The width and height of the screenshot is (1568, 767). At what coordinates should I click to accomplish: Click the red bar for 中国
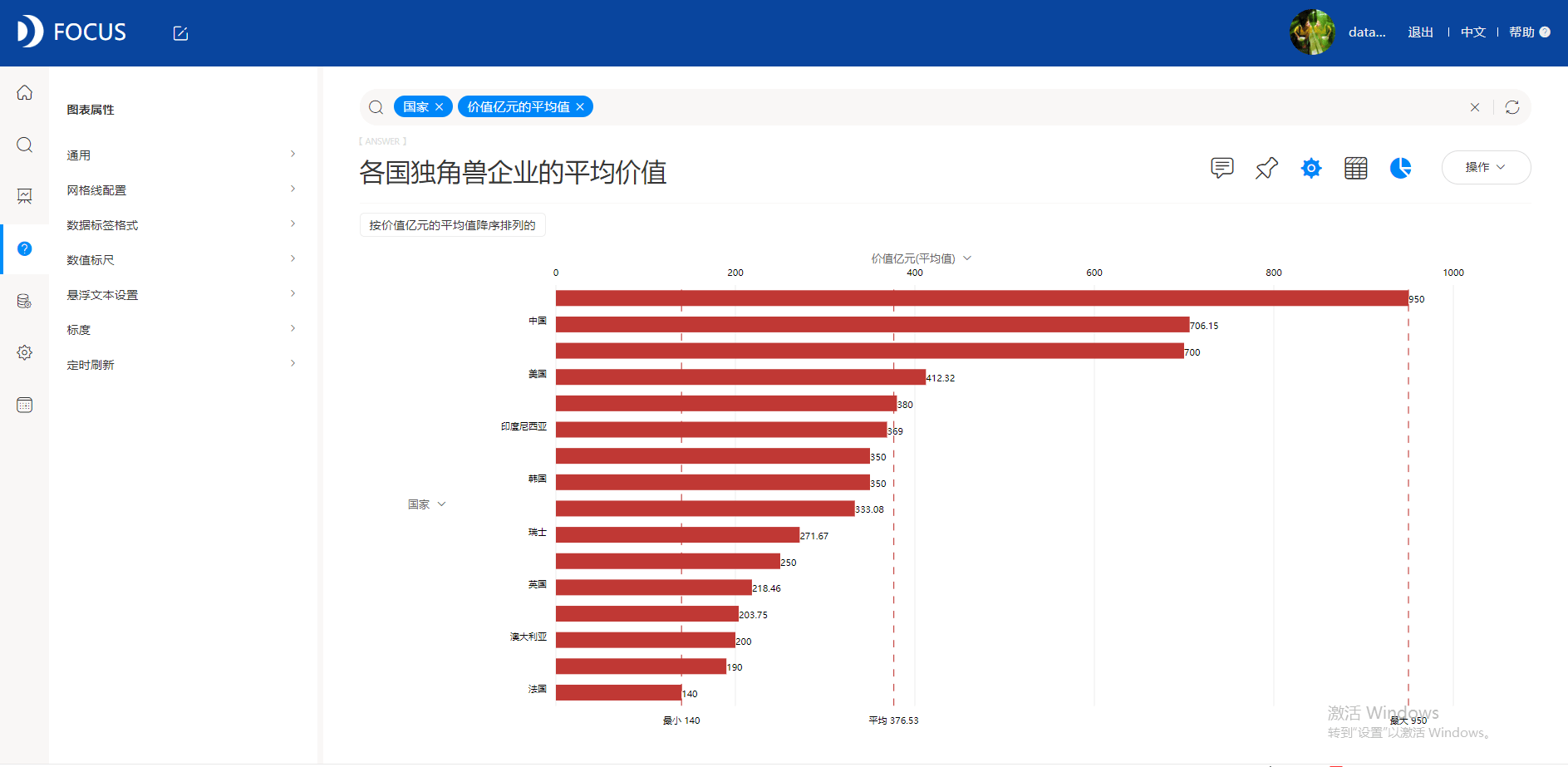(x=872, y=325)
